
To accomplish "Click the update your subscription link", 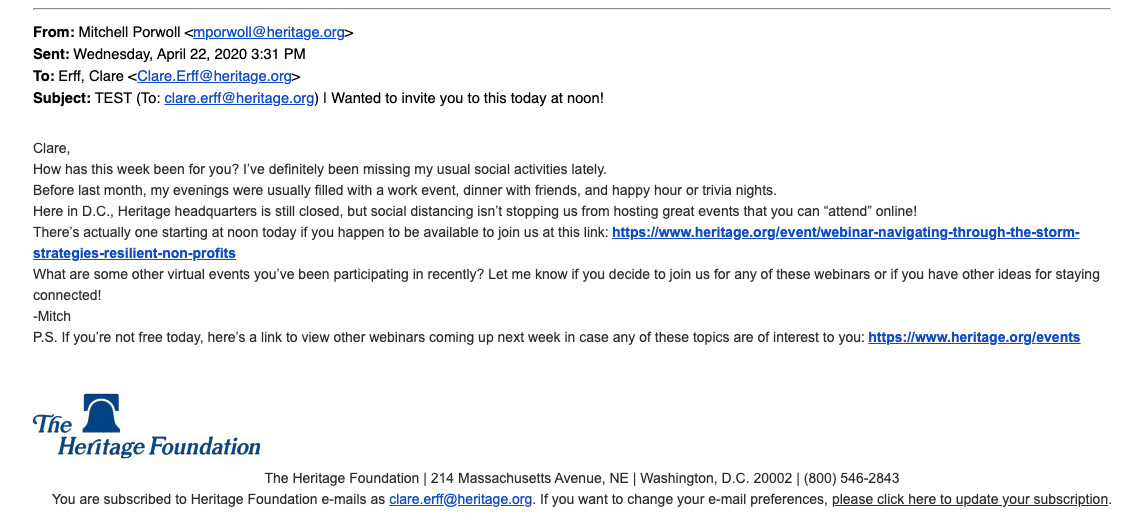I will click(x=970, y=499).
